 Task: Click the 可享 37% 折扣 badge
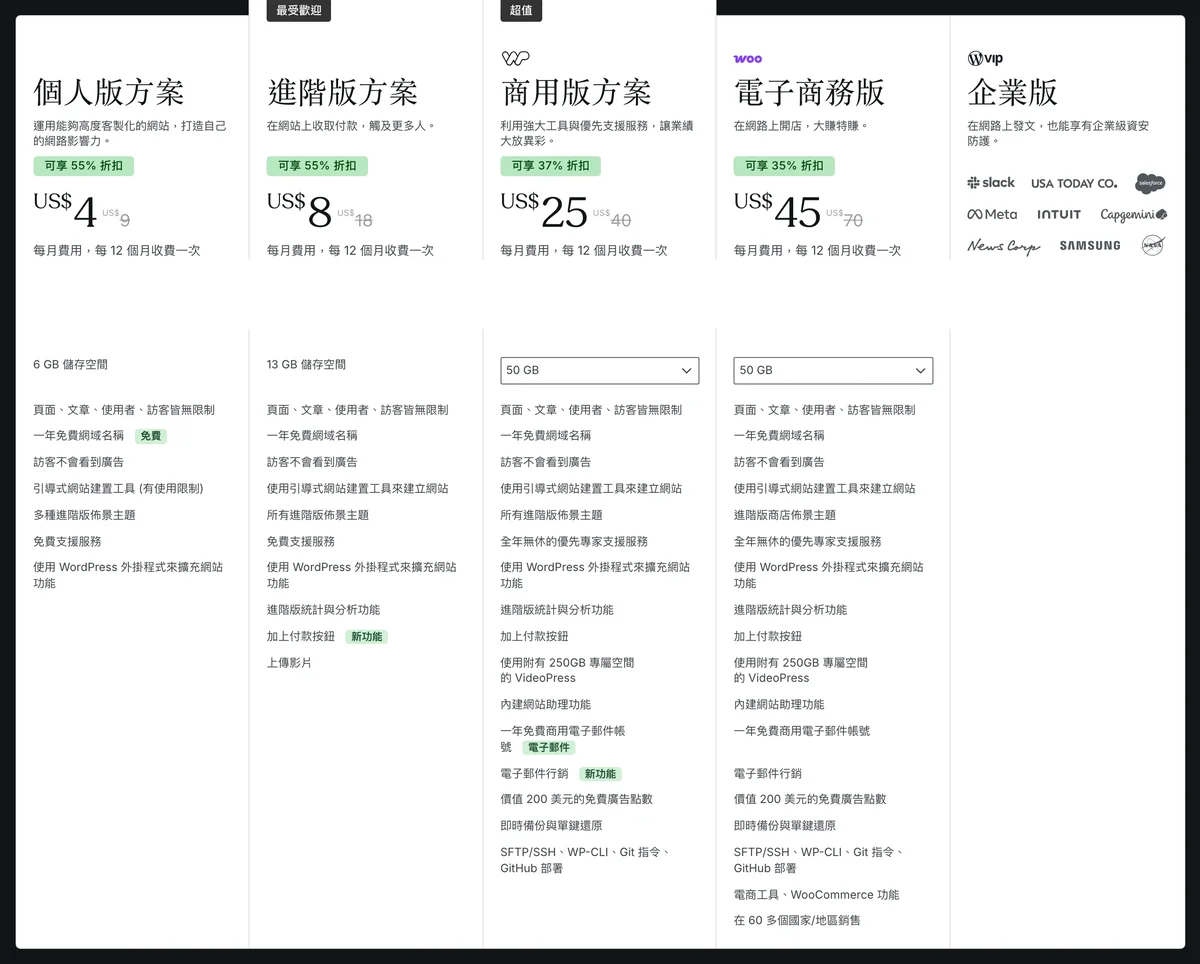pyautogui.click(x=551, y=166)
